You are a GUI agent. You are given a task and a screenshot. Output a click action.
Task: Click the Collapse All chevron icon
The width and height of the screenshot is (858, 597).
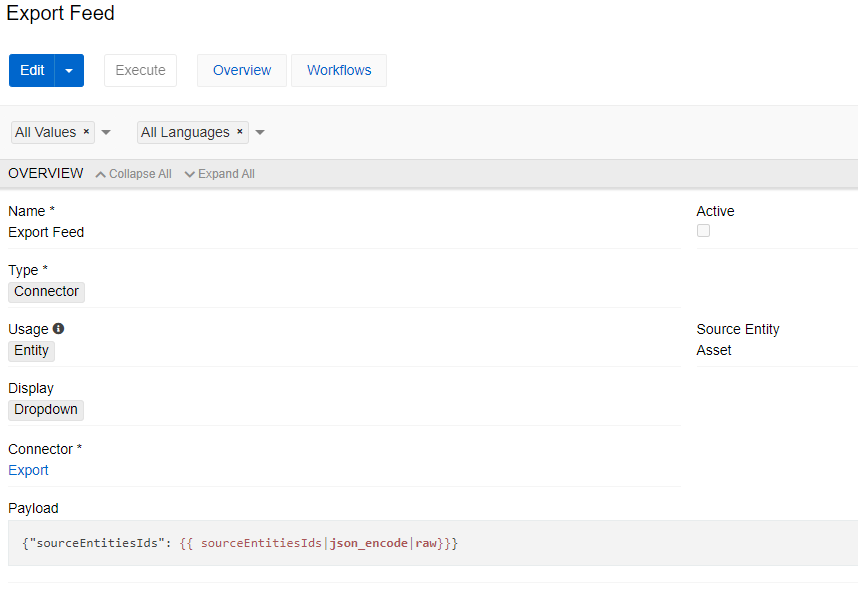point(100,174)
